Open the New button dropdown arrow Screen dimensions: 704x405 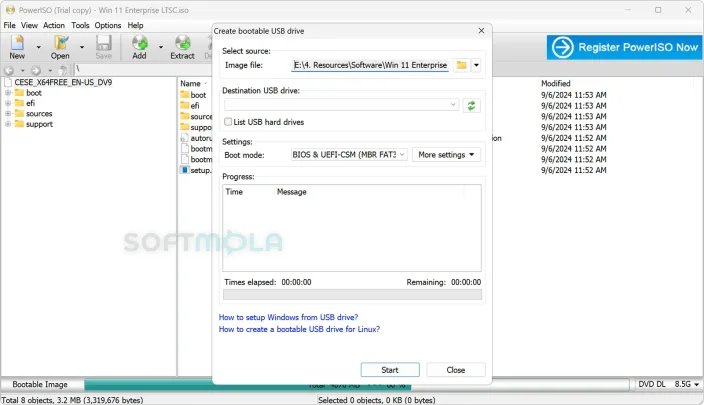pos(39,47)
